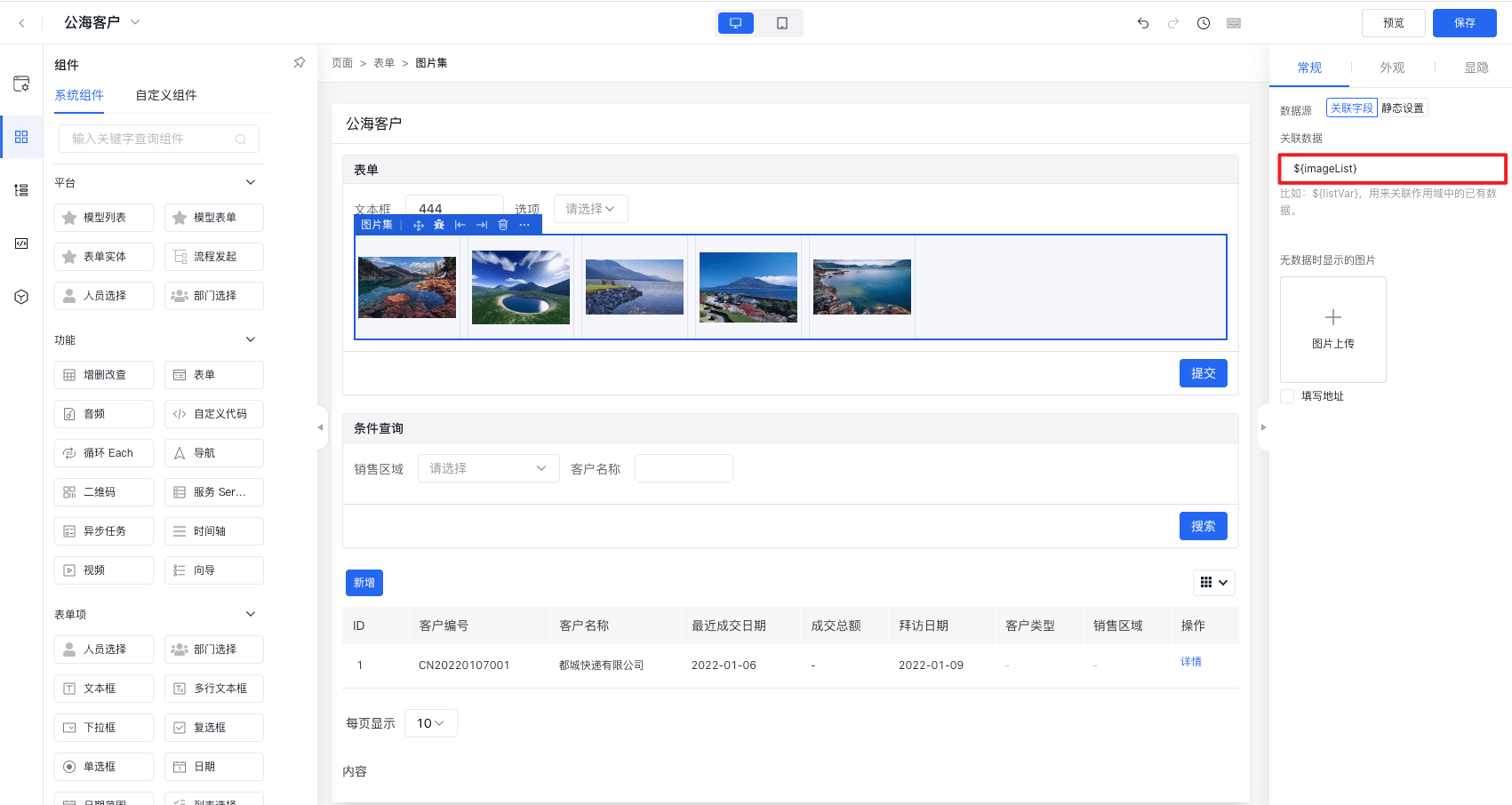This screenshot has height=805, width=1512.
Task: Select the 复选框 component
Action: tap(214, 728)
